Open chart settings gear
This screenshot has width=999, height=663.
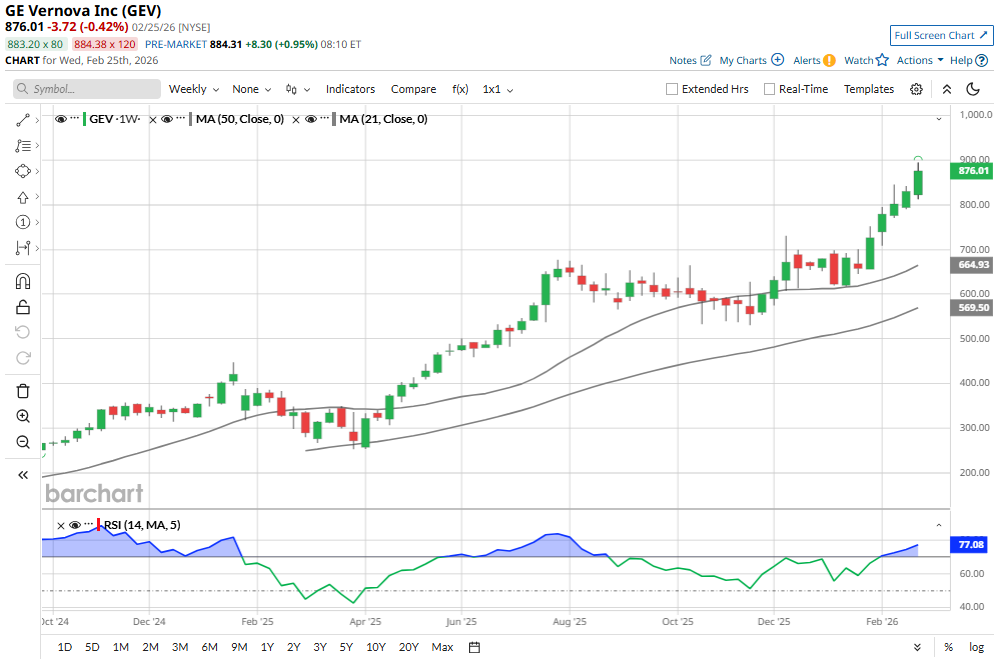(x=916, y=89)
